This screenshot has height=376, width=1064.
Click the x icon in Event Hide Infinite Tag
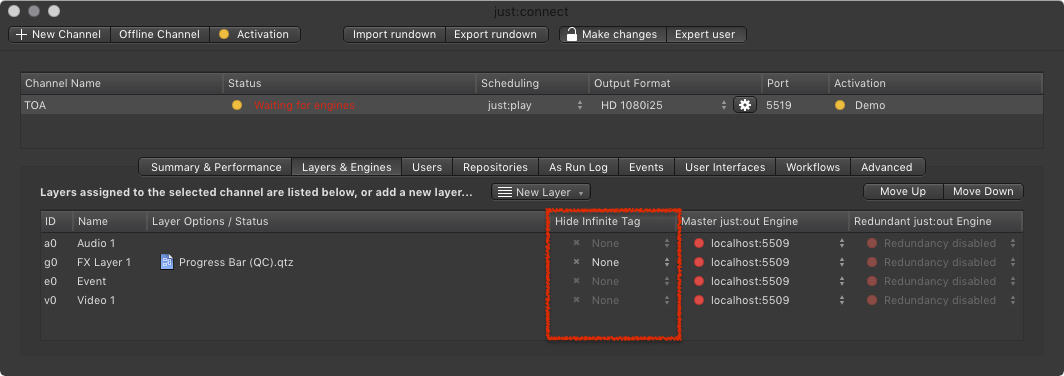[x=577, y=281]
